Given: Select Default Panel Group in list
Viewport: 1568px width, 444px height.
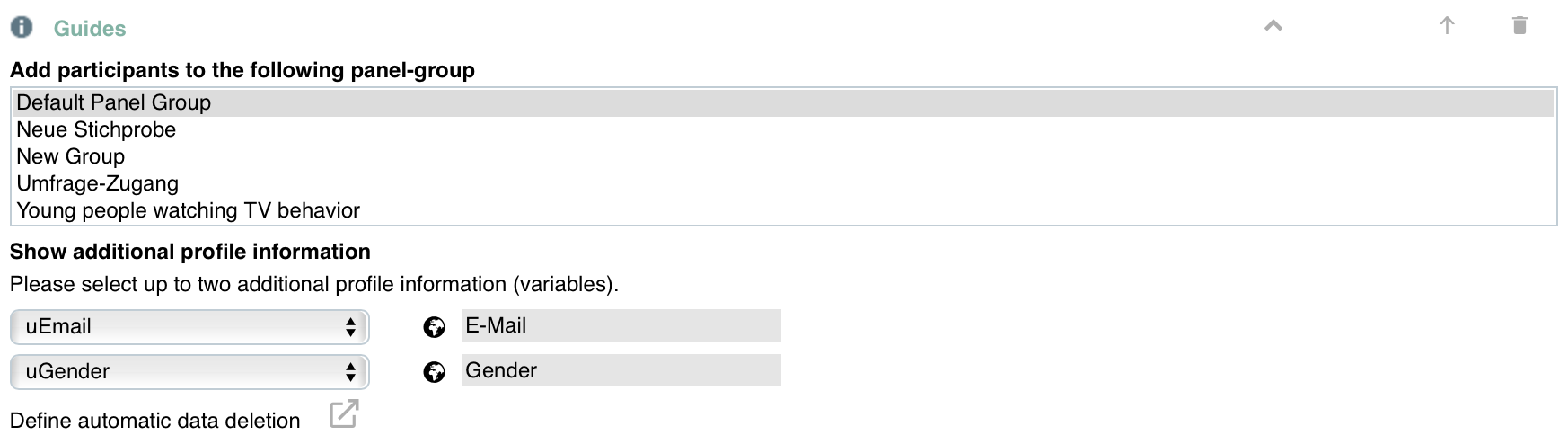Looking at the screenshot, I should tap(783, 102).
